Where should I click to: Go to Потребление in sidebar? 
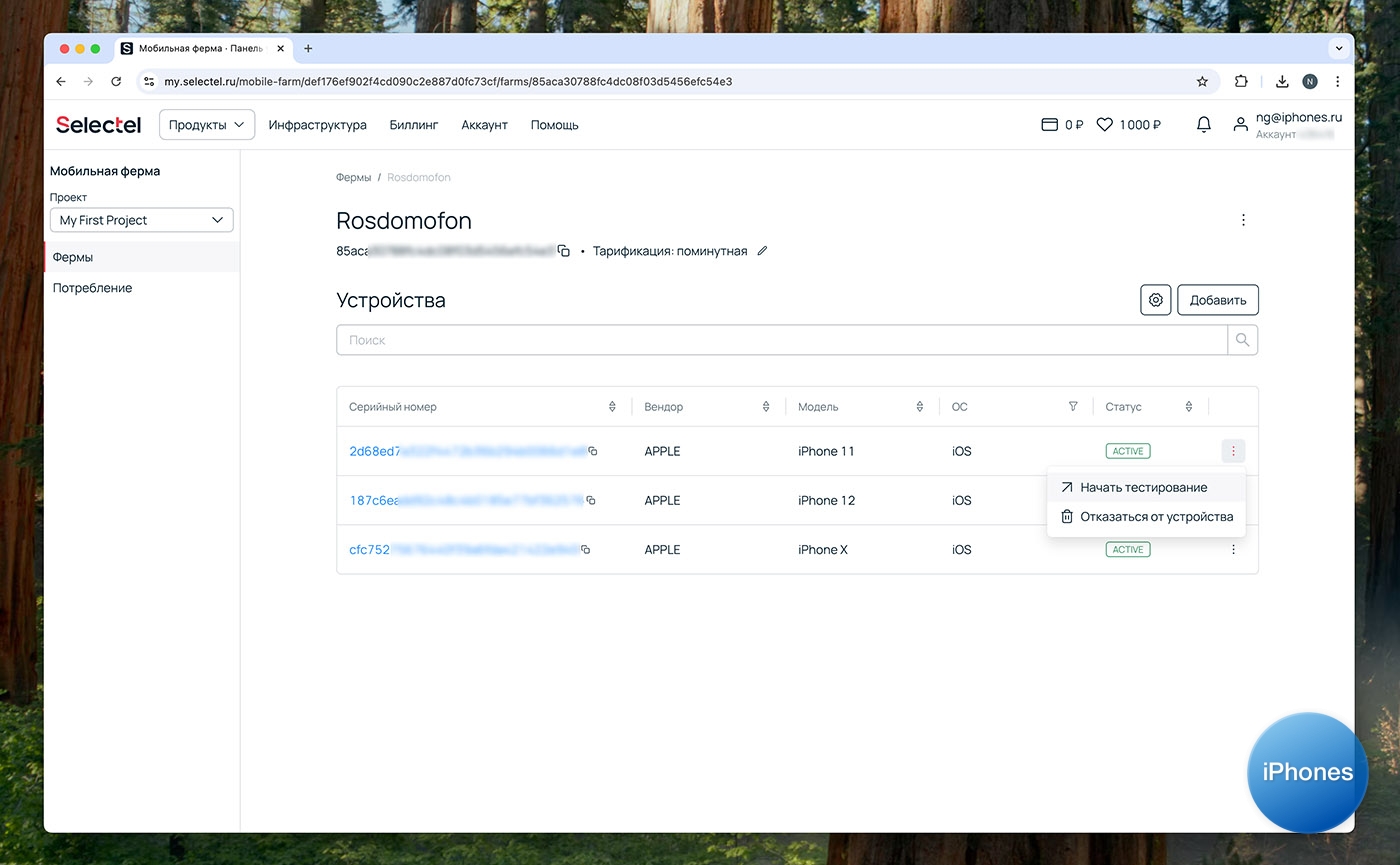(92, 288)
